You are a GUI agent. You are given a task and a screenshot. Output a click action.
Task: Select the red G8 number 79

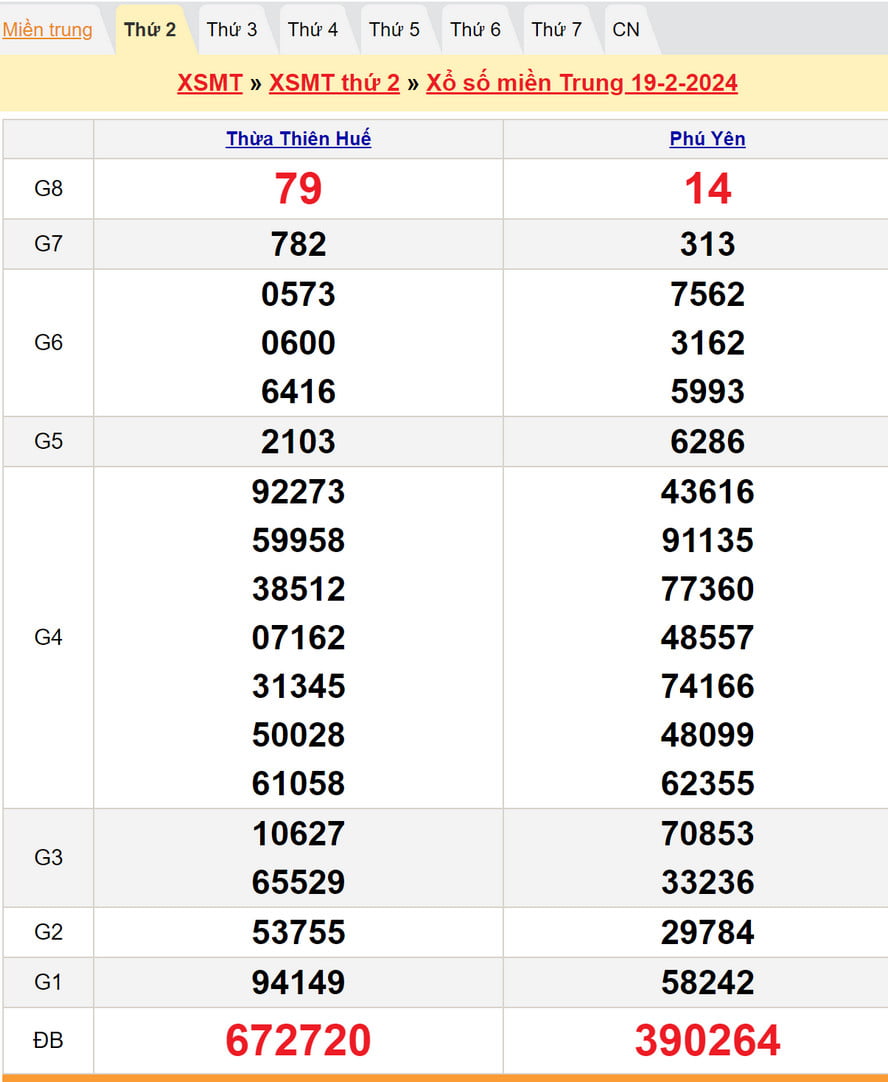[298, 189]
